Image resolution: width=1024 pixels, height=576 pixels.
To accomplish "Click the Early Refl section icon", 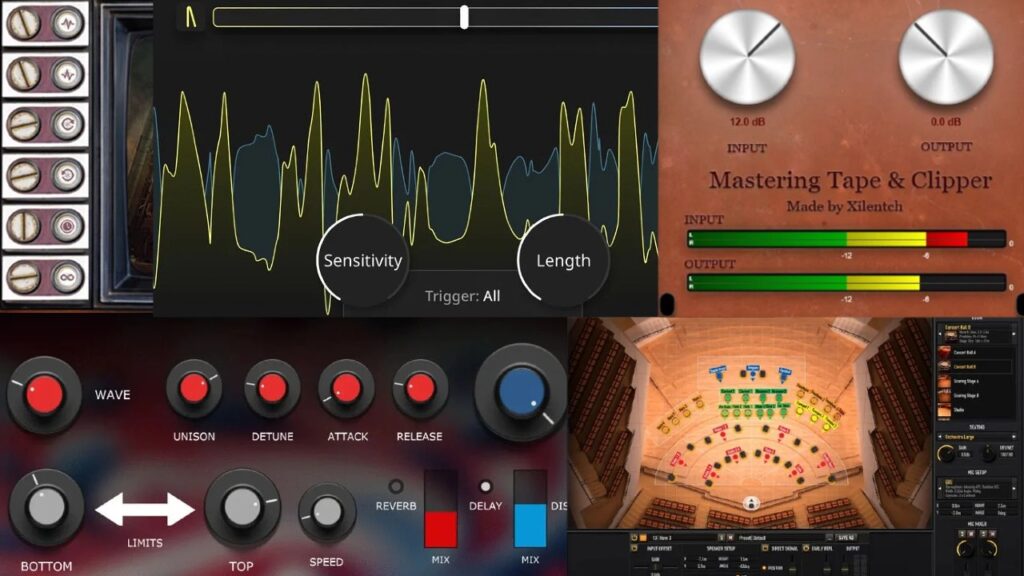I will pos(805,547).
